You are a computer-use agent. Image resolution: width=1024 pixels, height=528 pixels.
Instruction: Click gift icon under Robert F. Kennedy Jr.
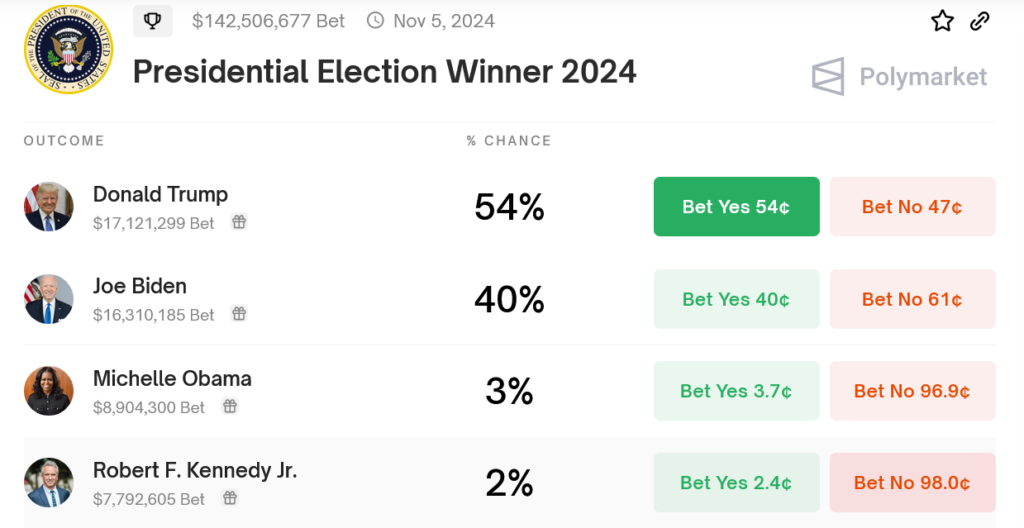tap(230, 498)
